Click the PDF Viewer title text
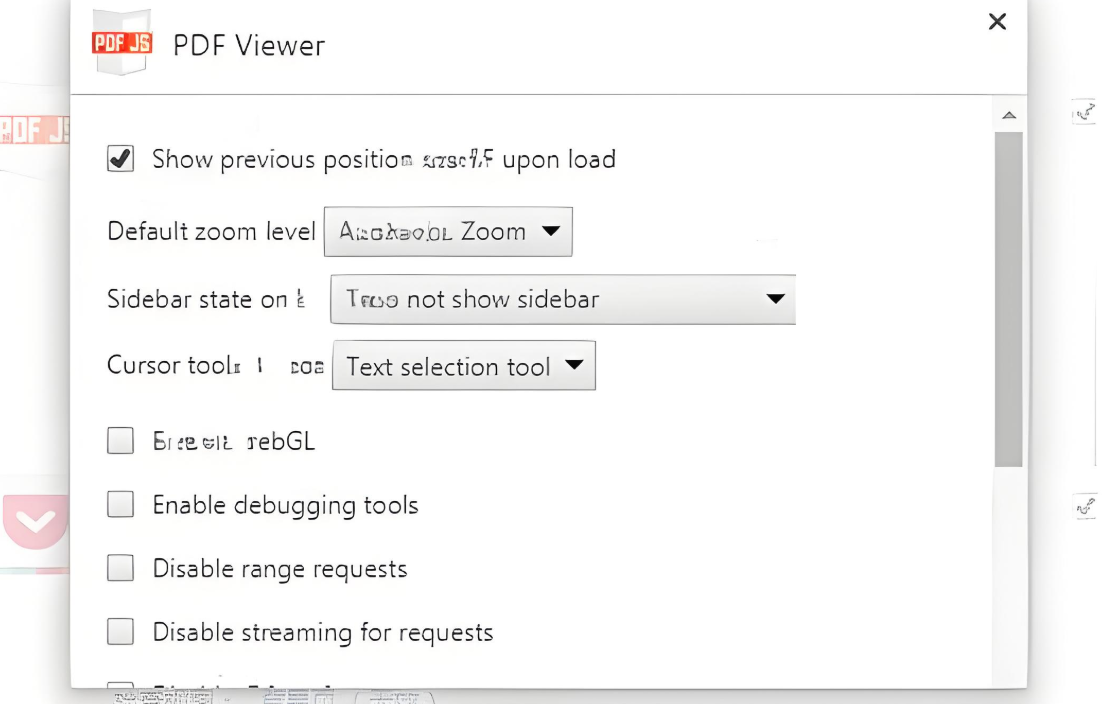1104x704 pixels. [x=249, y=46]
